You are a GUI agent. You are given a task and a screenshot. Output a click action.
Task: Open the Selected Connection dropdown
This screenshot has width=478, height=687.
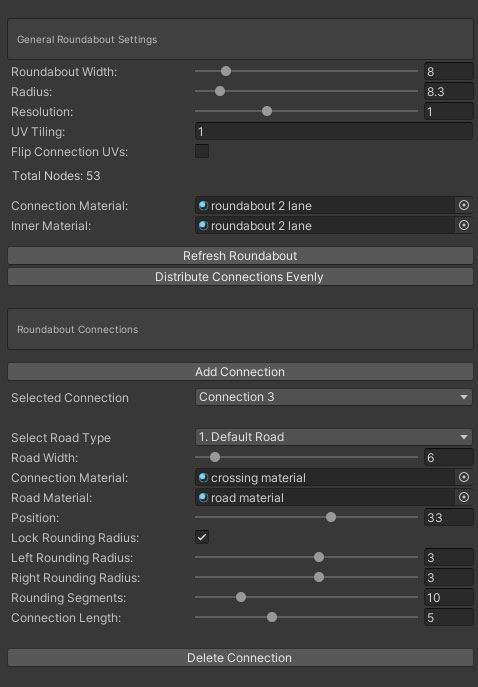click(x=334, y=397)
